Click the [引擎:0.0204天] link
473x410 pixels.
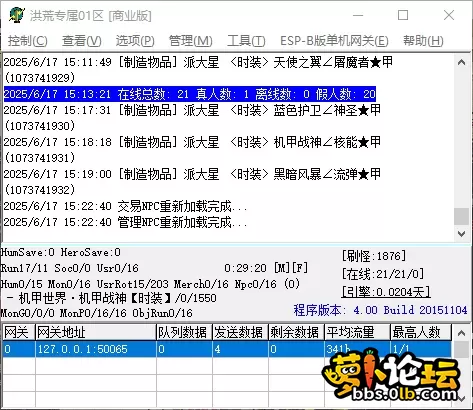click(386, 292)
